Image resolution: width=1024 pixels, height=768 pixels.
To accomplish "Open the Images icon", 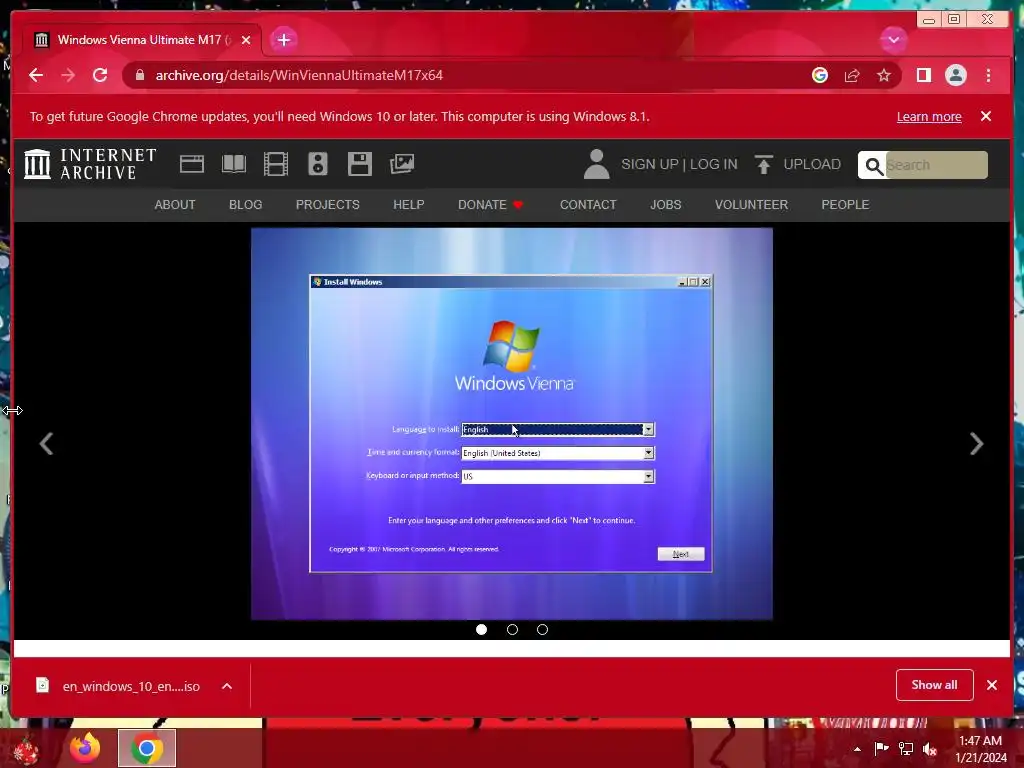I will click(x=402, y=164).
